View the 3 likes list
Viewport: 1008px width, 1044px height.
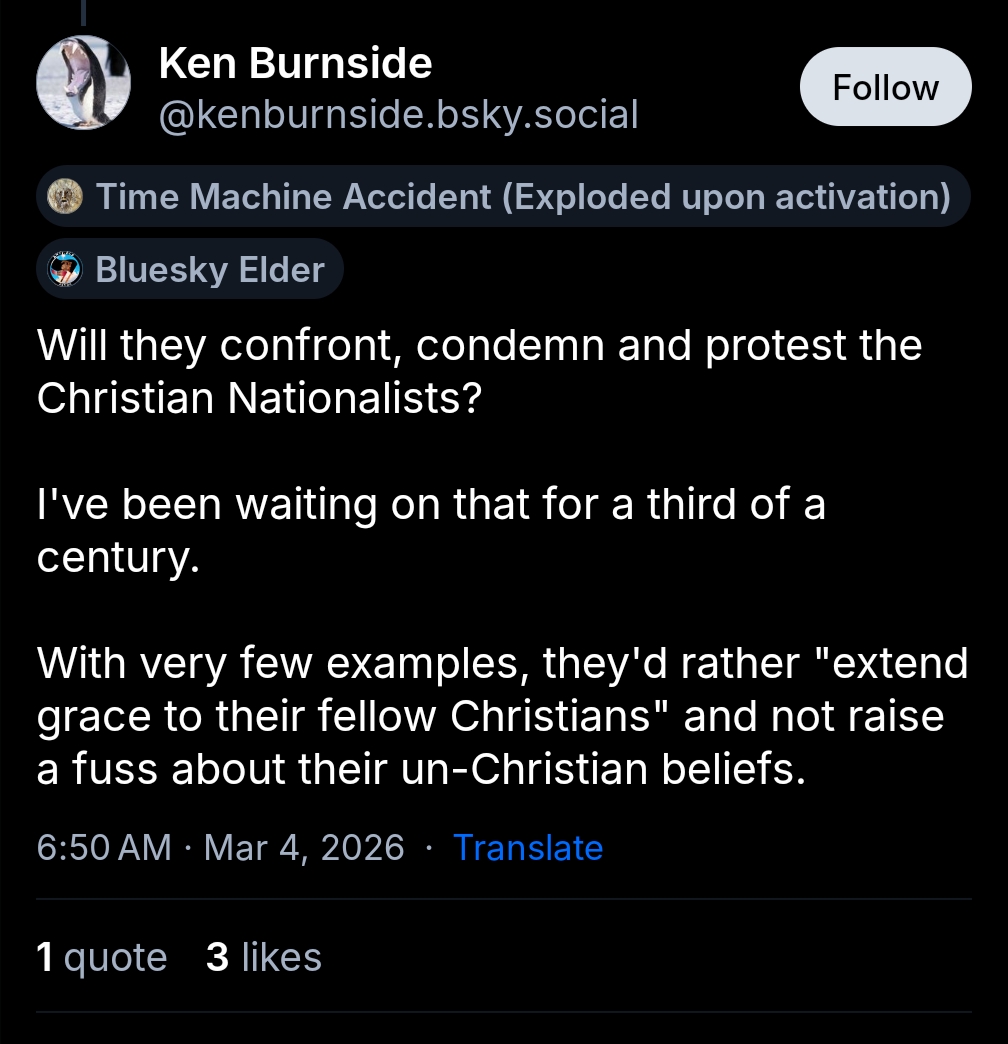(x=264, y=957)
